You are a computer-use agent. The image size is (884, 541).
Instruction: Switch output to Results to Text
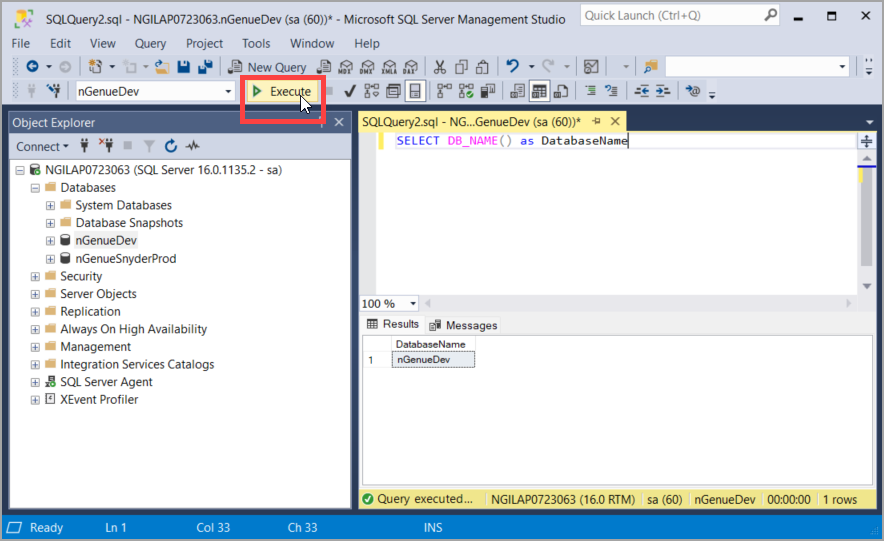pos(518,91)
